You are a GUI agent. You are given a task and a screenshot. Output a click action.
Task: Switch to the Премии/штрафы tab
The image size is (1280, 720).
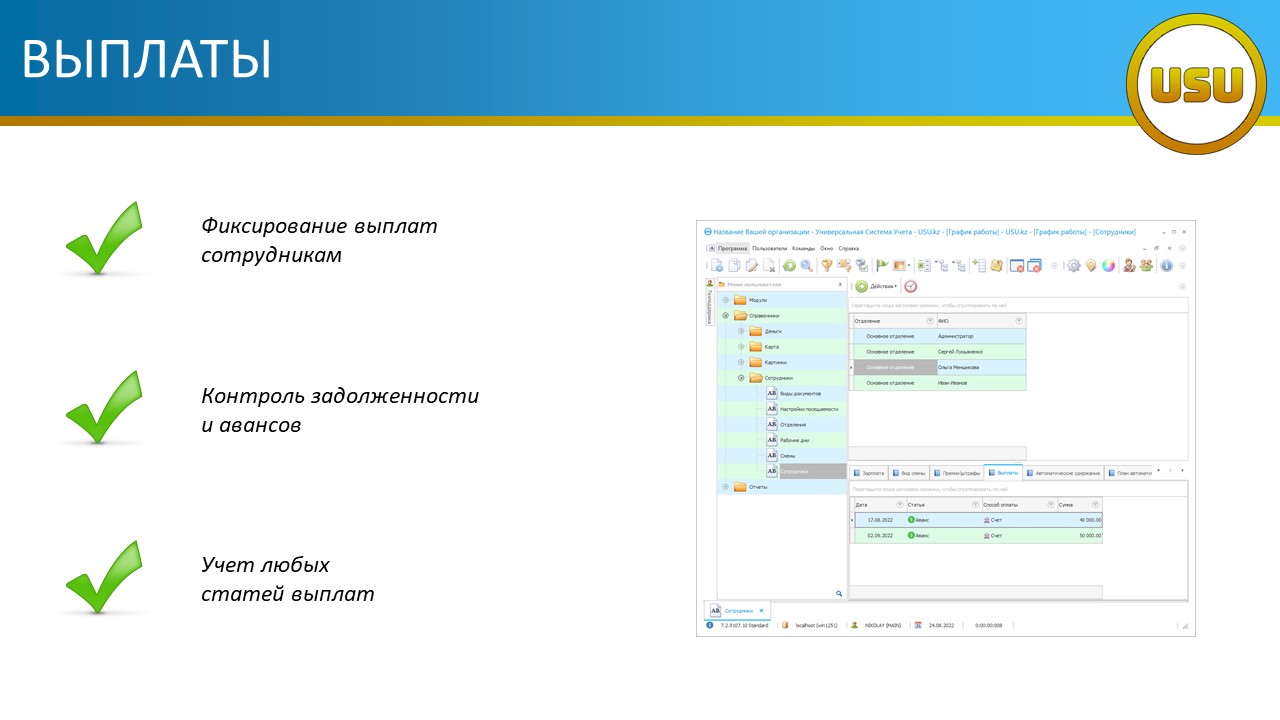(957, 473)
